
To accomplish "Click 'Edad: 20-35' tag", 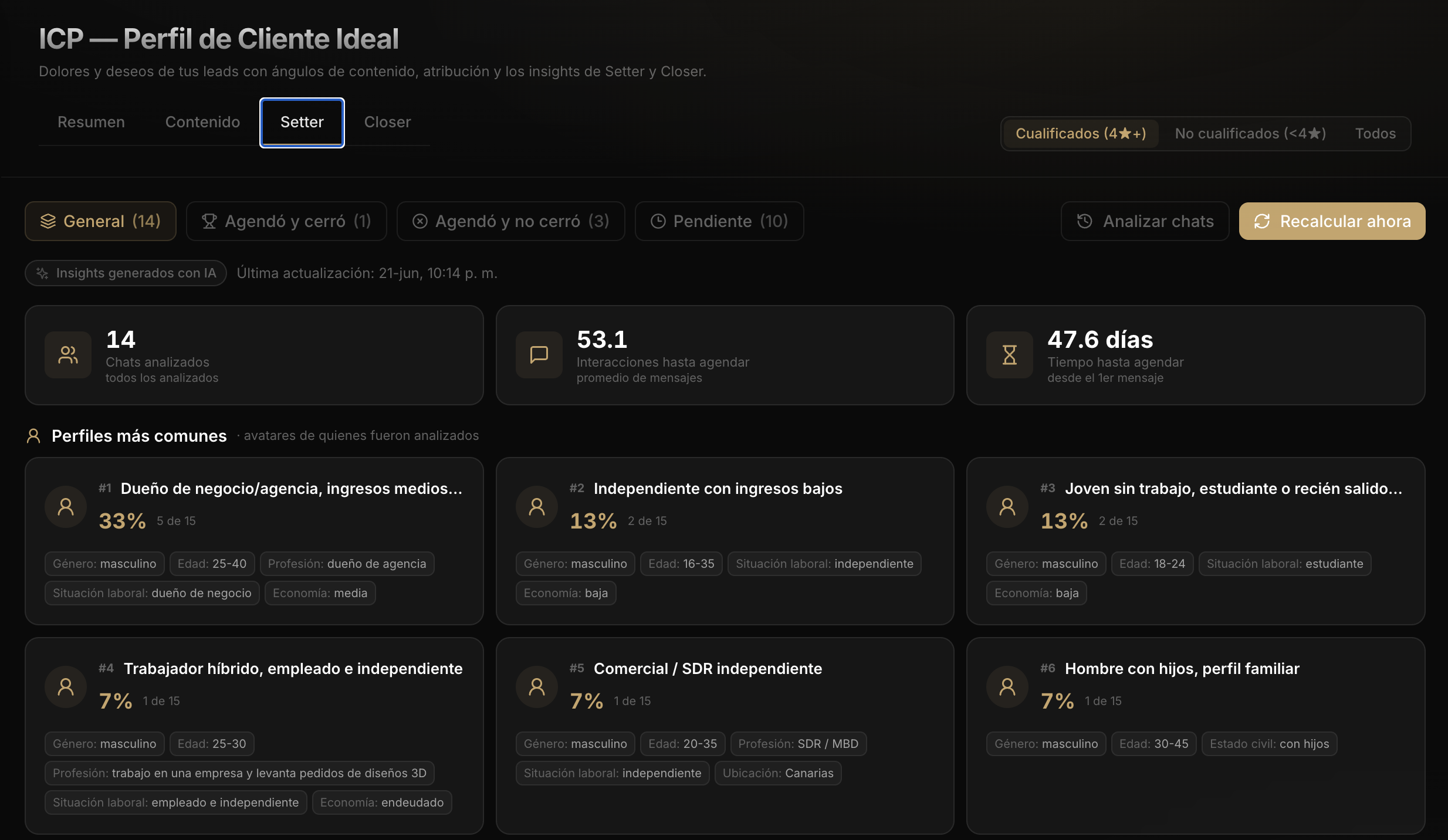I will click(x=682, y=744).
